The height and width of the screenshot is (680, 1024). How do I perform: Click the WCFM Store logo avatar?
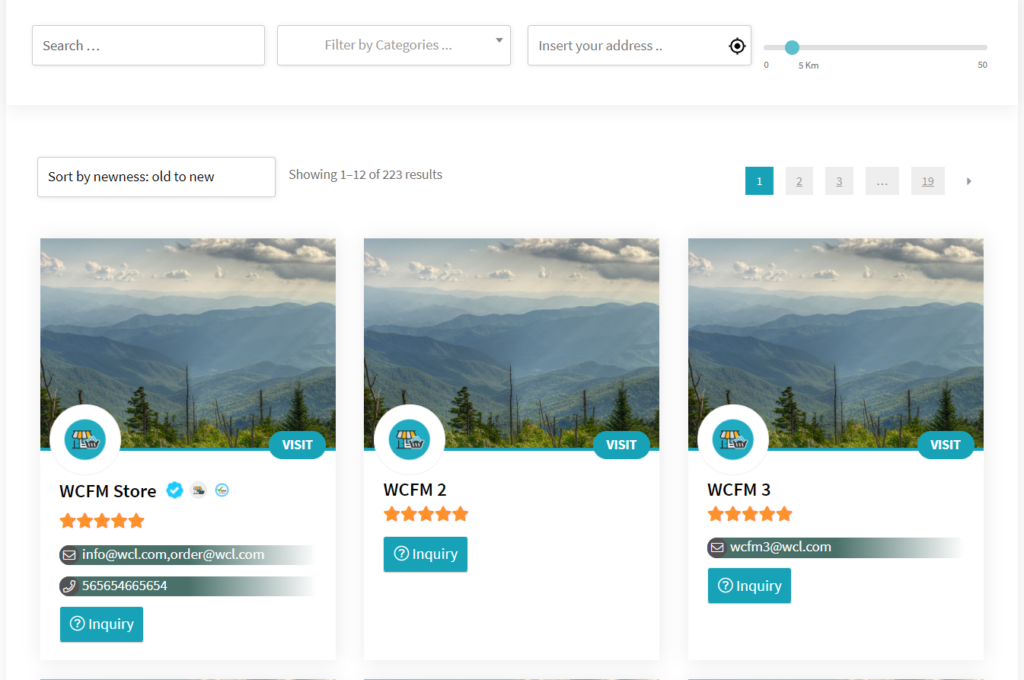pyautogui.click(x=85, y=440)
